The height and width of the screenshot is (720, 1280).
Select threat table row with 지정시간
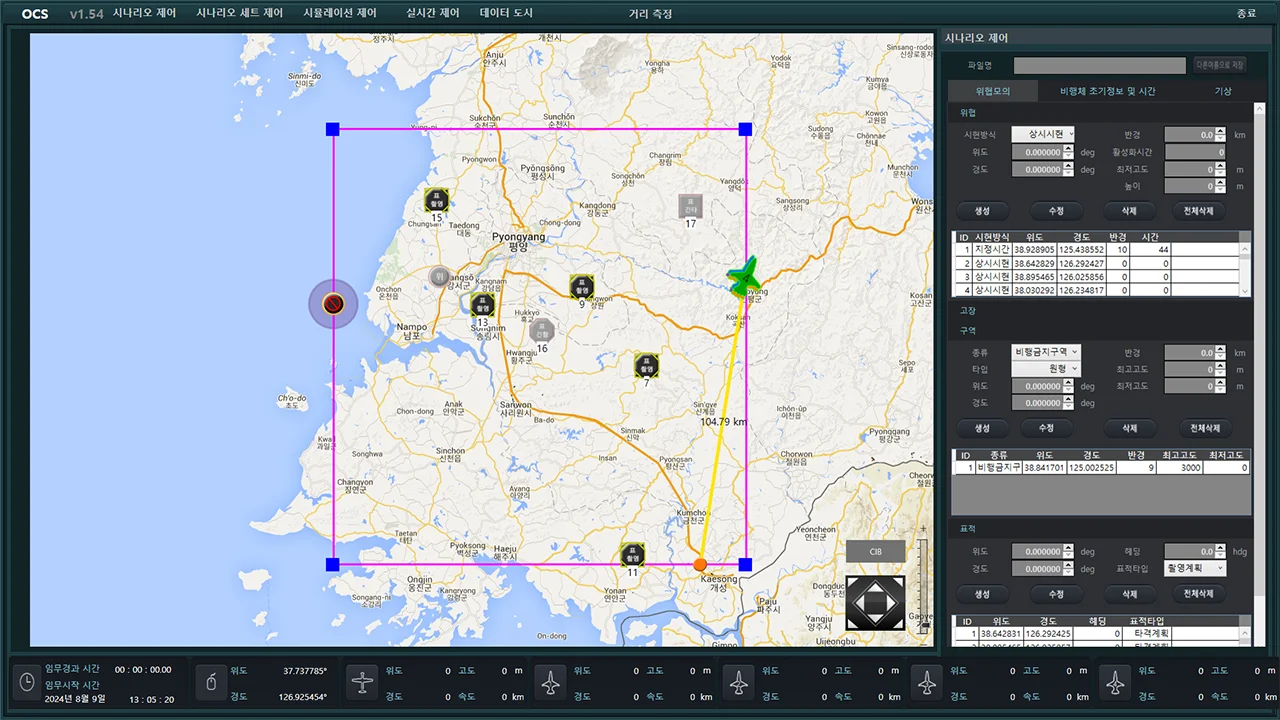[1097, 249]
